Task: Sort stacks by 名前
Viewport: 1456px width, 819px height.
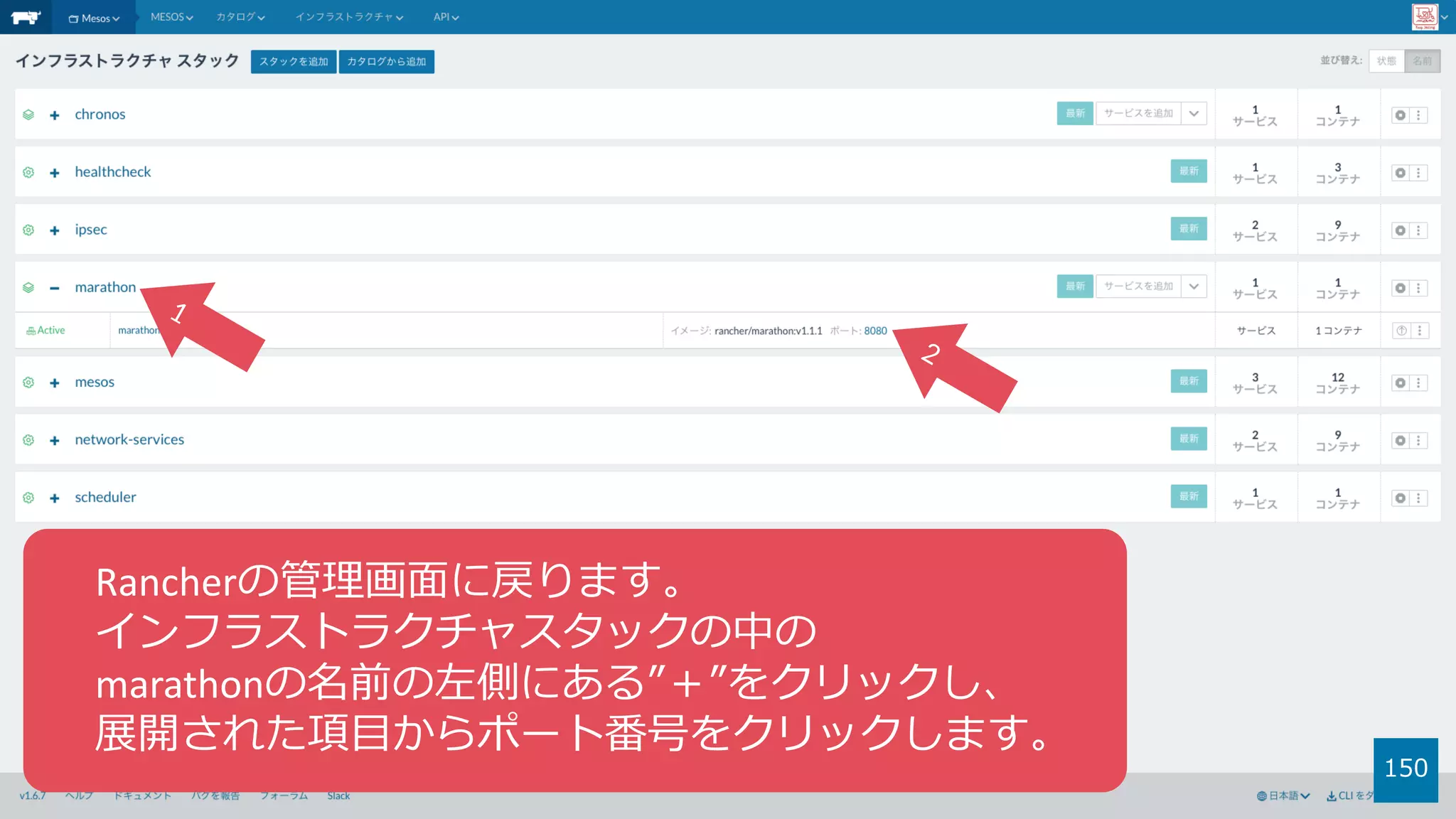Action: 1423,61
